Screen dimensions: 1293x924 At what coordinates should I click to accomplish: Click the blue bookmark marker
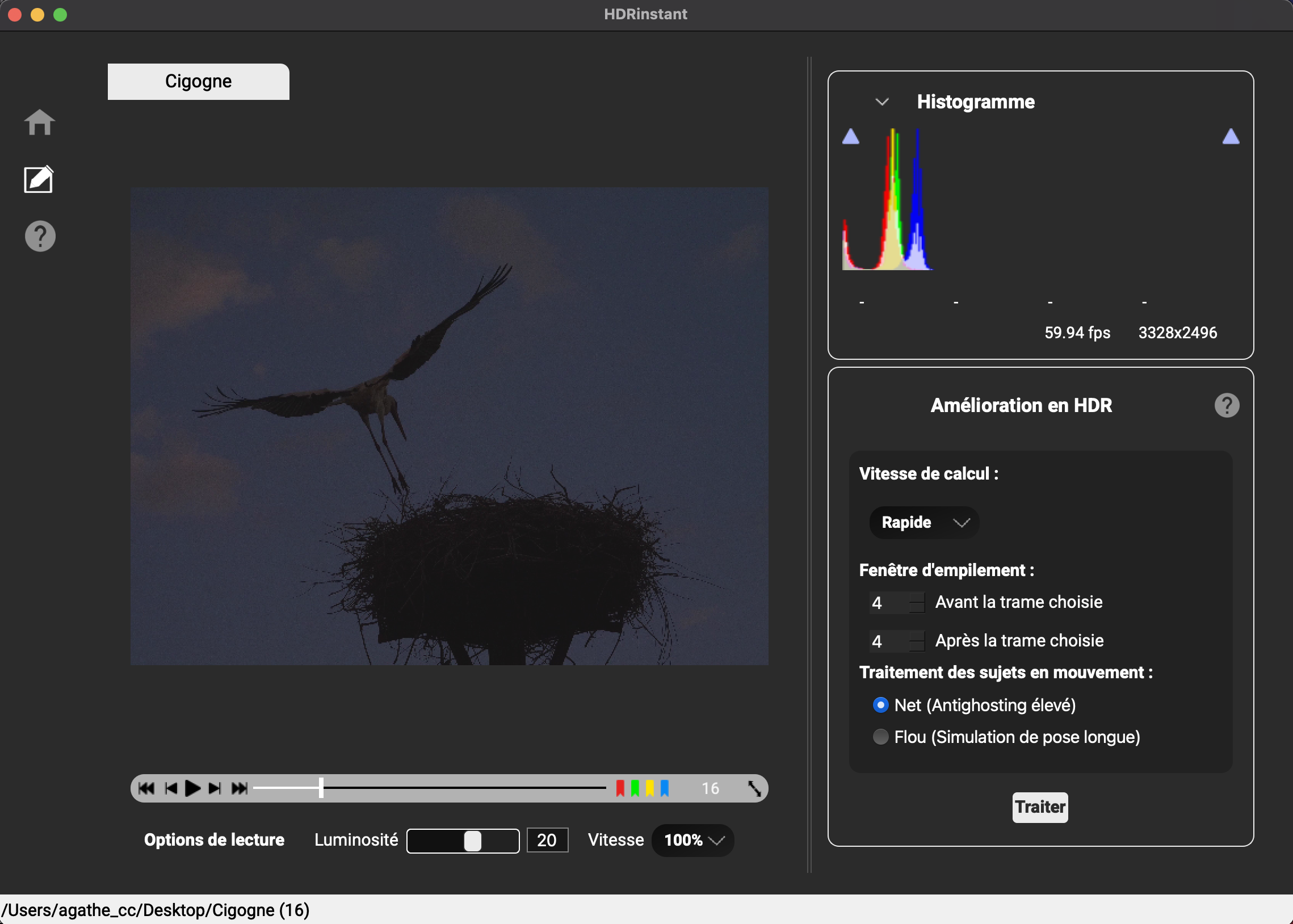(x=665, y=788)
